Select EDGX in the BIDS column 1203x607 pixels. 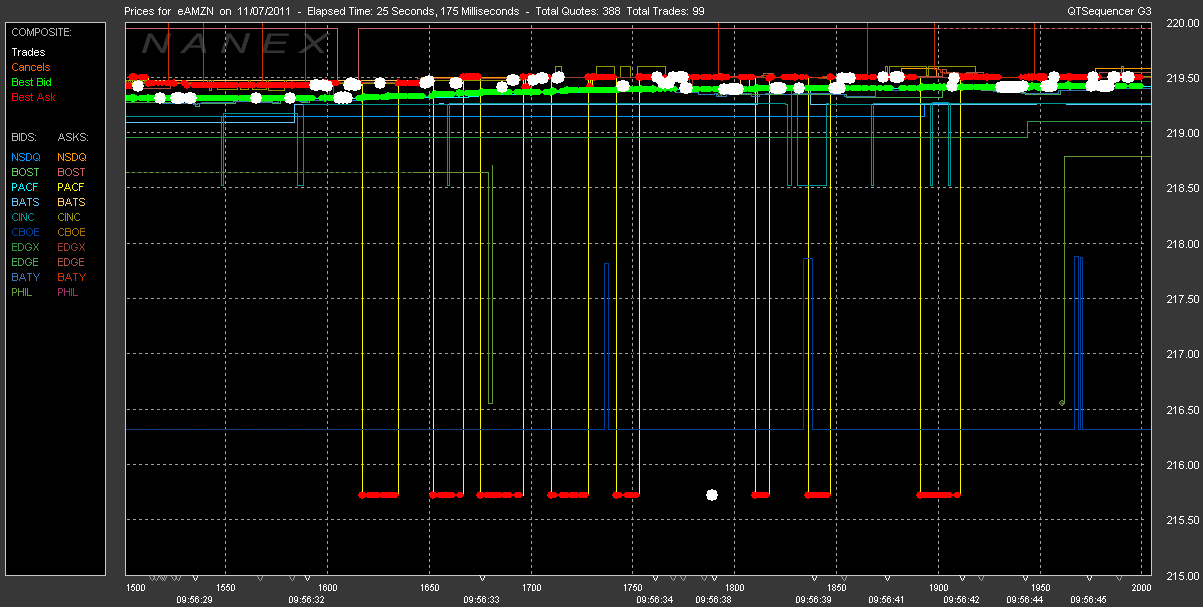[x=26, y=247]
